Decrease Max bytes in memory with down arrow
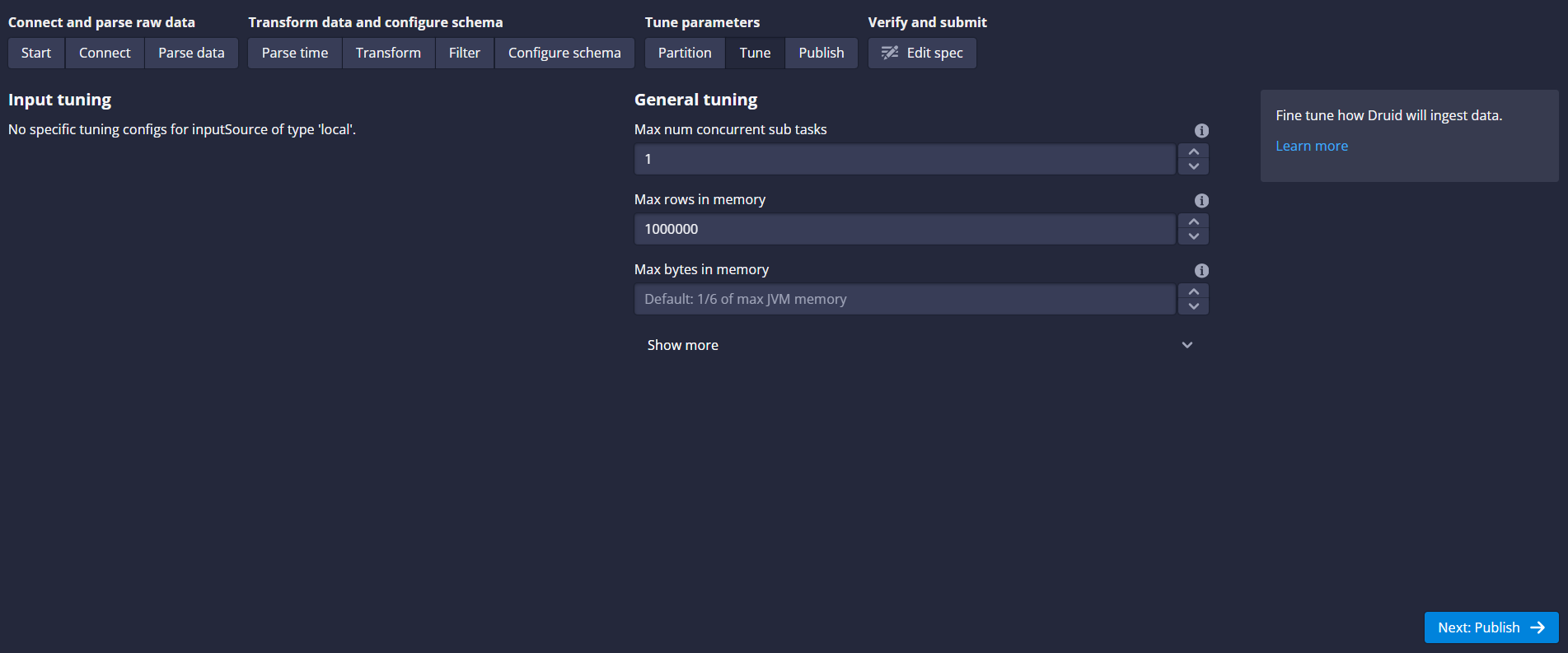The width and height of the screenshot is (1568, 653). tap(1193, 306)
